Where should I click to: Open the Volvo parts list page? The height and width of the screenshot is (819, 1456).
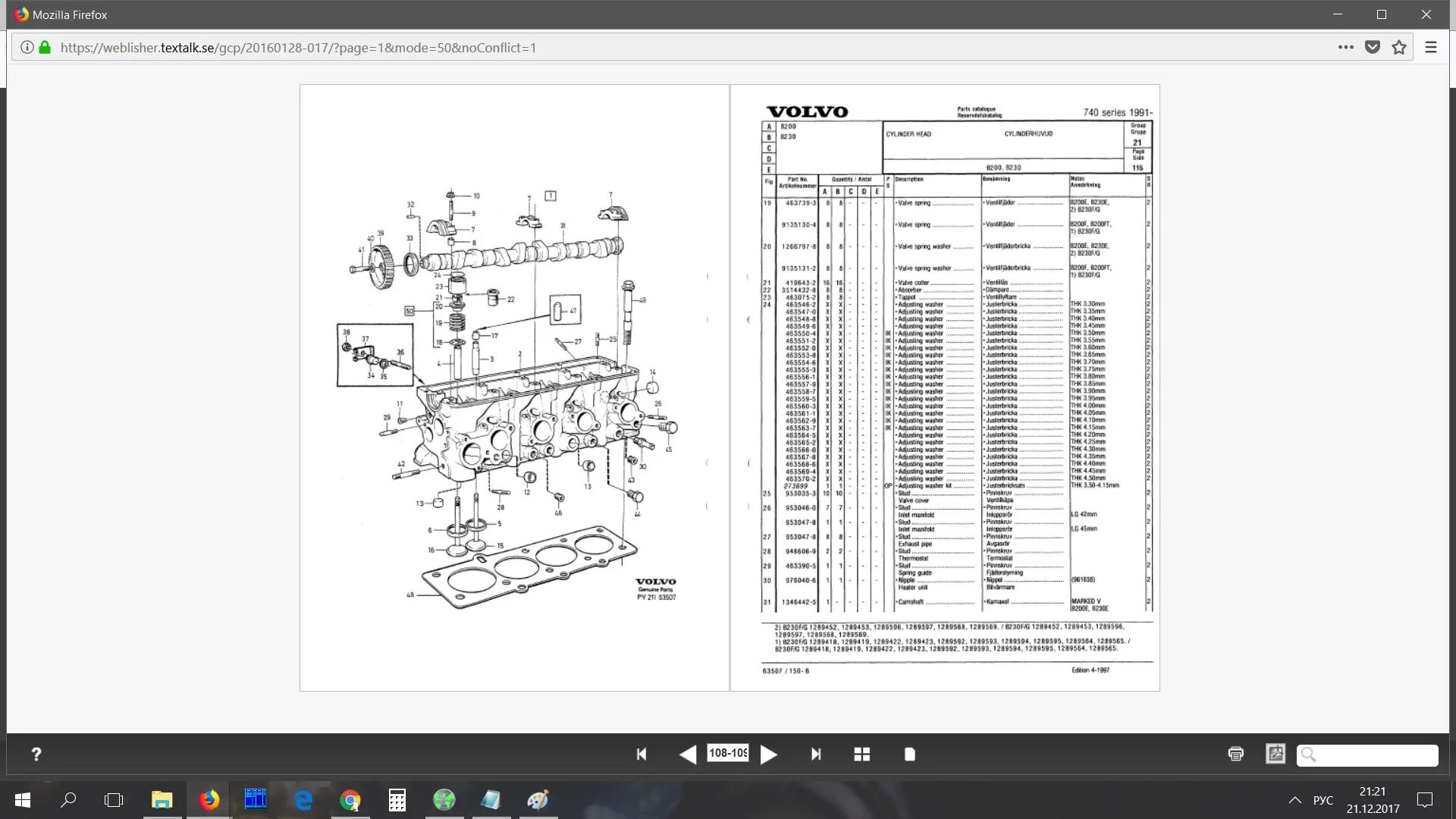pyautogui.click(x=945, y=388)
